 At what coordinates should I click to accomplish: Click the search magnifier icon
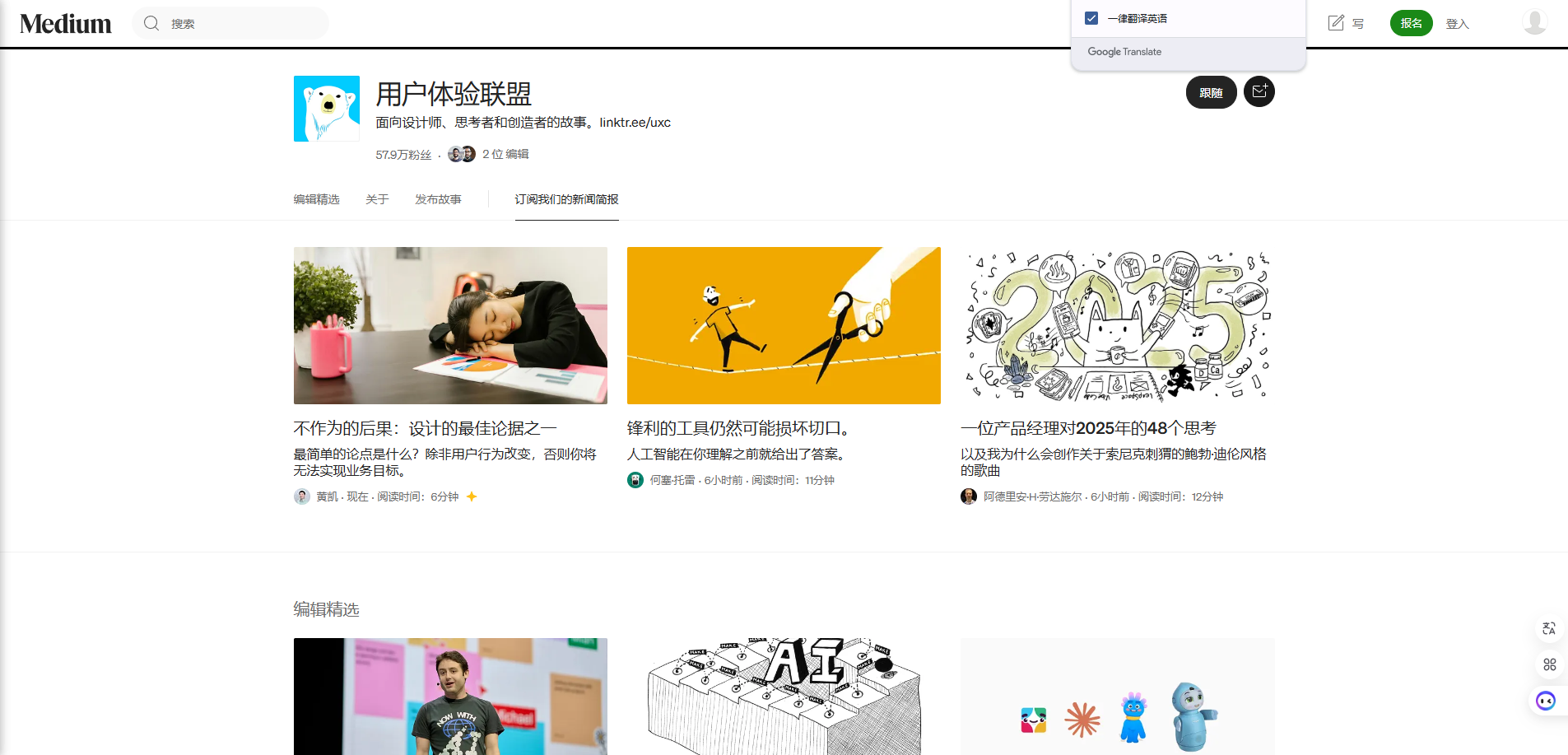151,23
